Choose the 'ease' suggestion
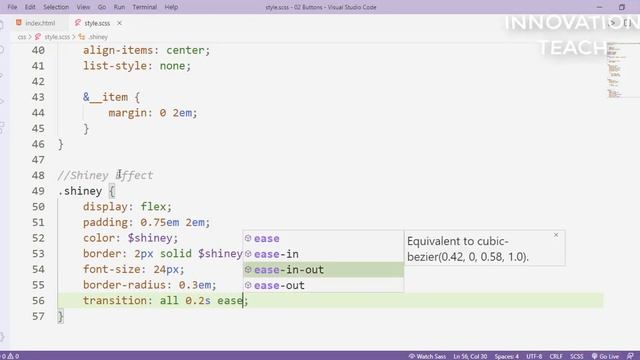 (323, 238)
